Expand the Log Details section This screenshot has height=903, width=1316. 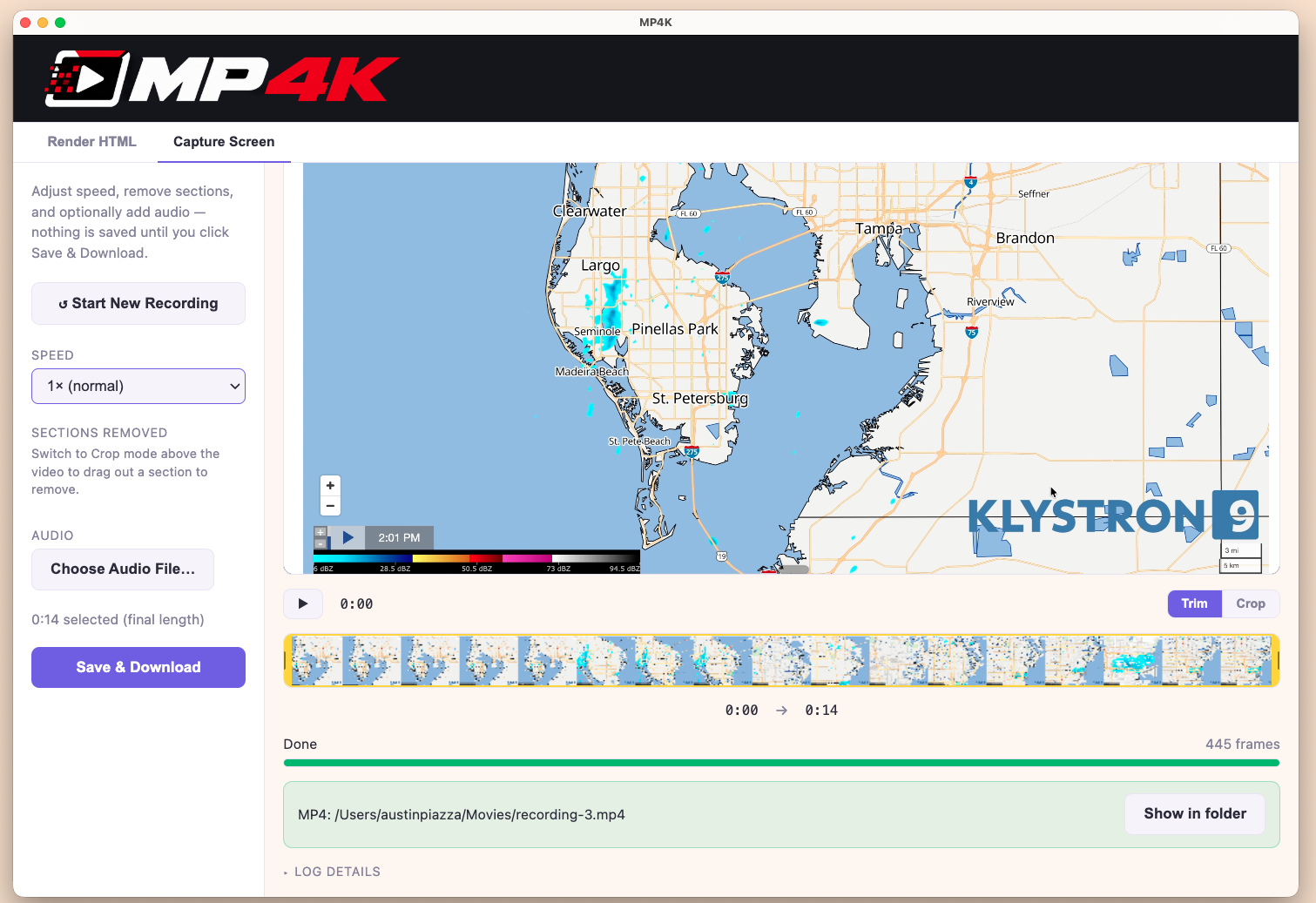(x=332, y=872)
